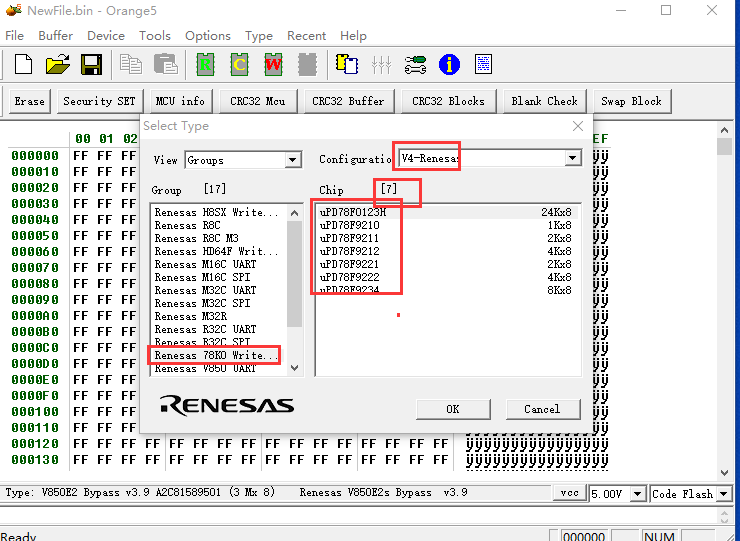The image size is (740, 541).
Task: Click the Copy toolbar icon
Action: click(131, 64)
